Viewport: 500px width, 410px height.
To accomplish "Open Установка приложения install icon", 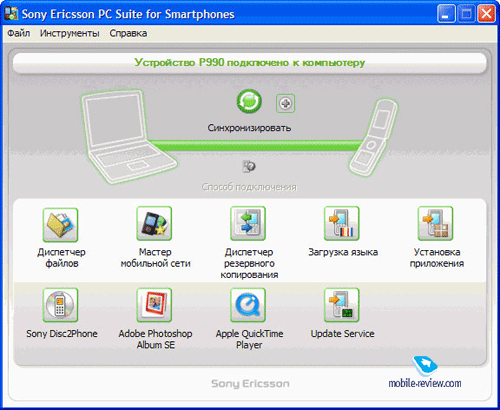I will pos(435,223).
